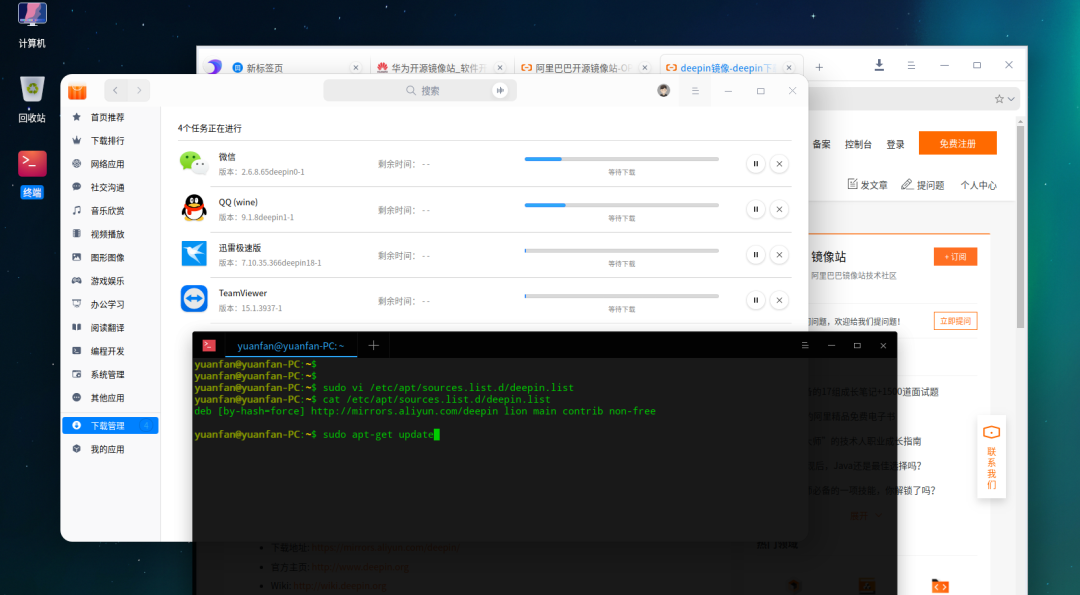
Task: Click 免费注册 button in browser
Action: [x=957, y=143]
